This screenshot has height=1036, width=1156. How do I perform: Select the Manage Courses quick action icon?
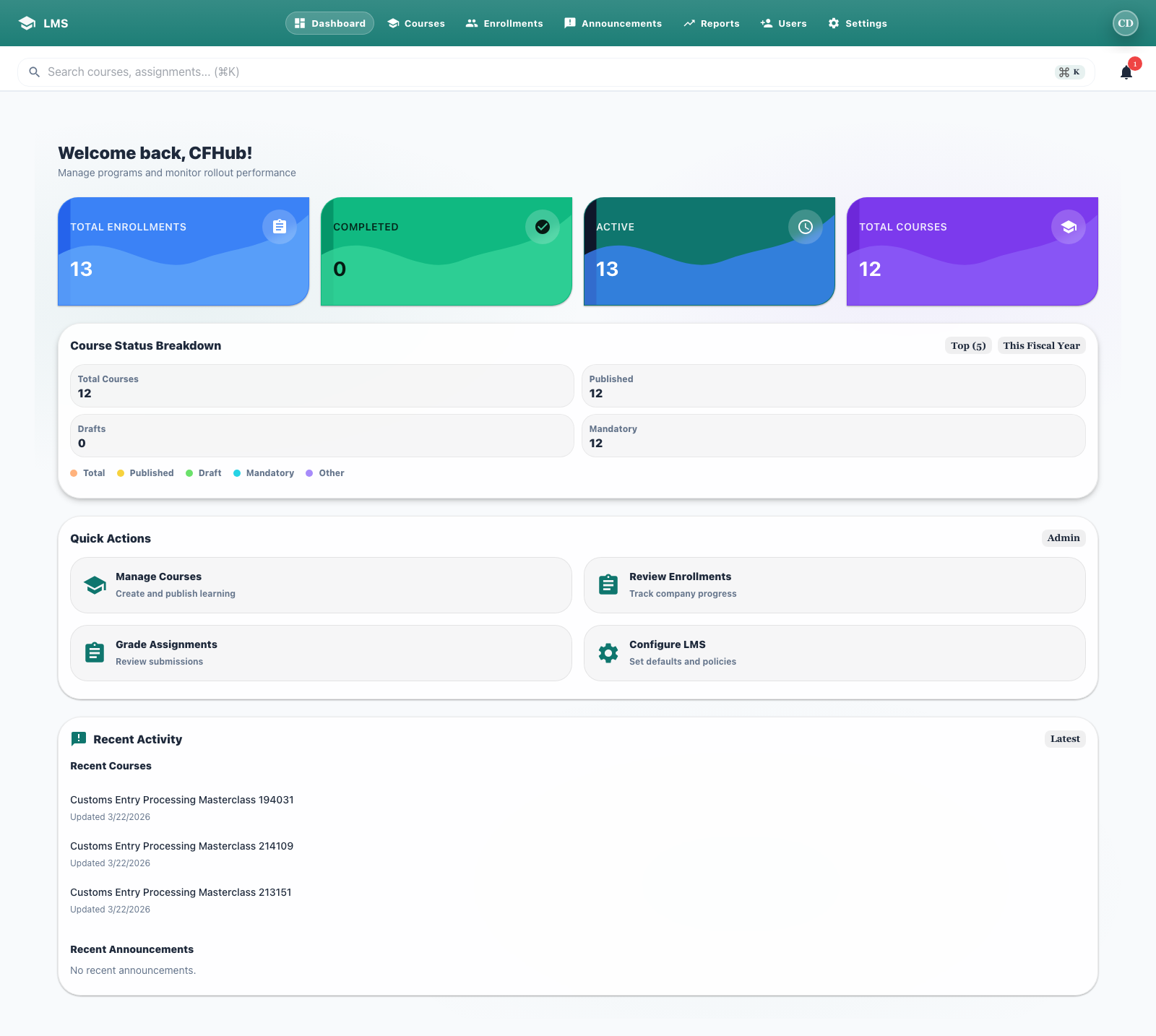[x=95, y=584]
